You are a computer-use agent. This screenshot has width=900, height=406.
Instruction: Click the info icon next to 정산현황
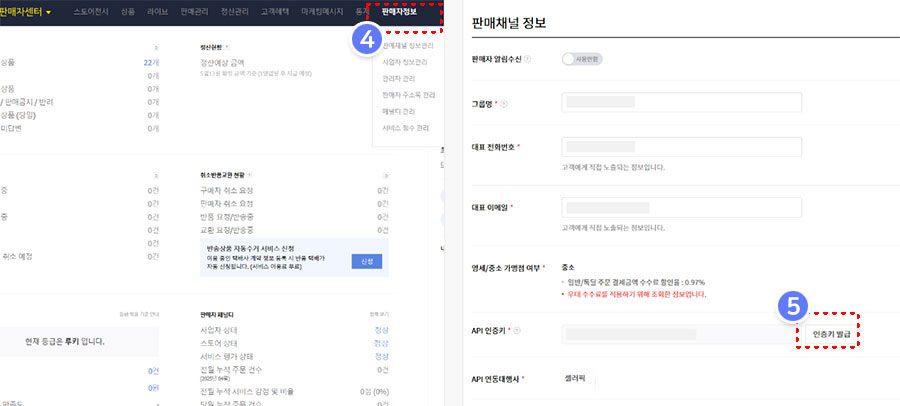tap(228, 46)
